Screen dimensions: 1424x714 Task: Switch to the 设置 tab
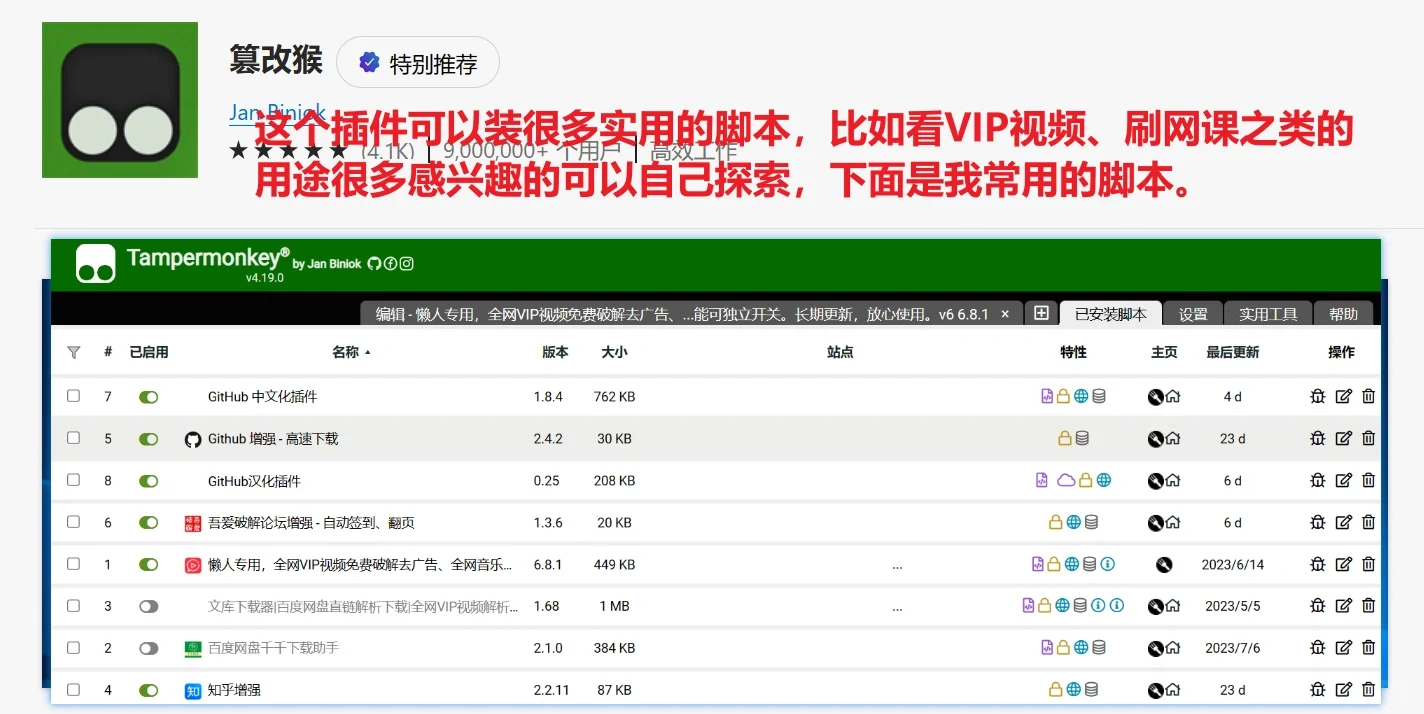tap(1192, 313)
